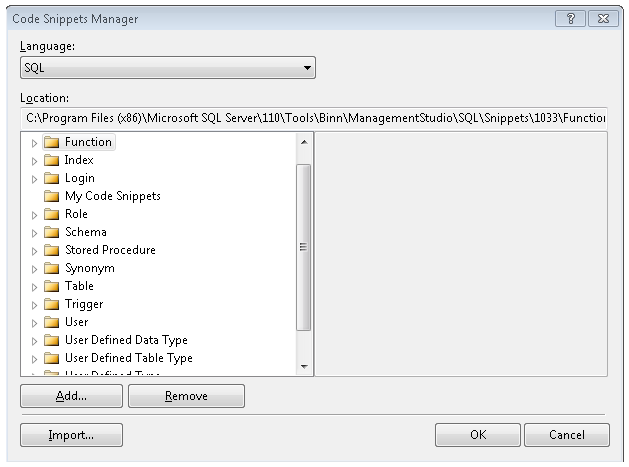Click the Help question mark button
Screen dimensions: 629x467
574,19
